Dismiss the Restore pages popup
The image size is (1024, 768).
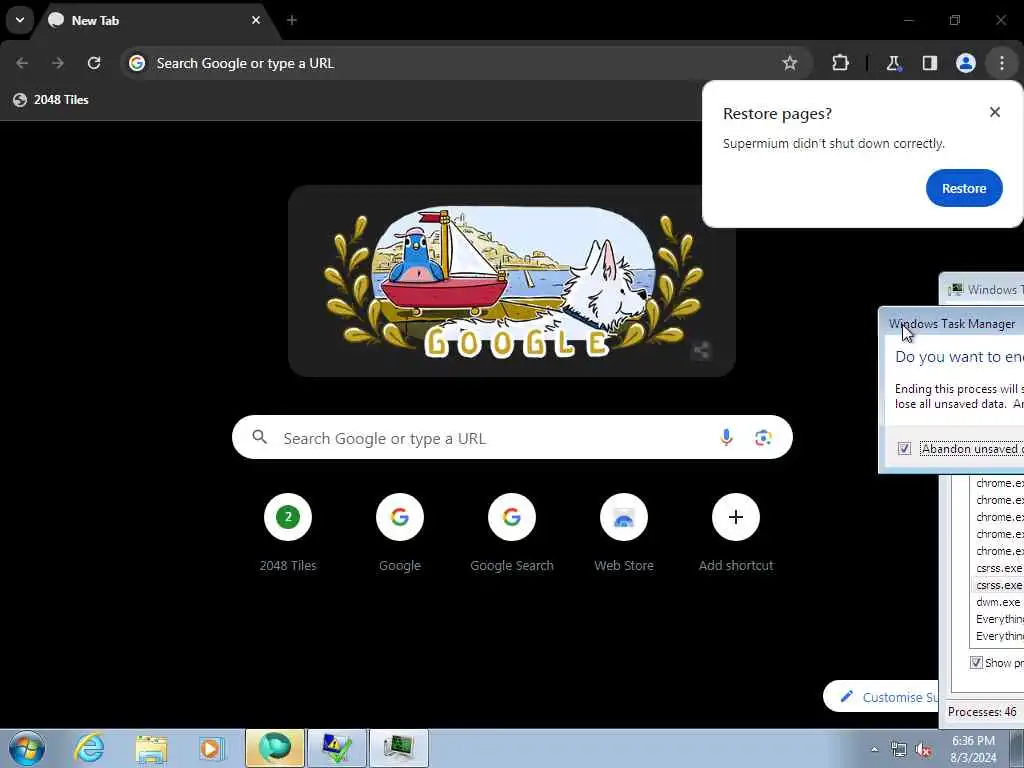click(x=995, y=112)
